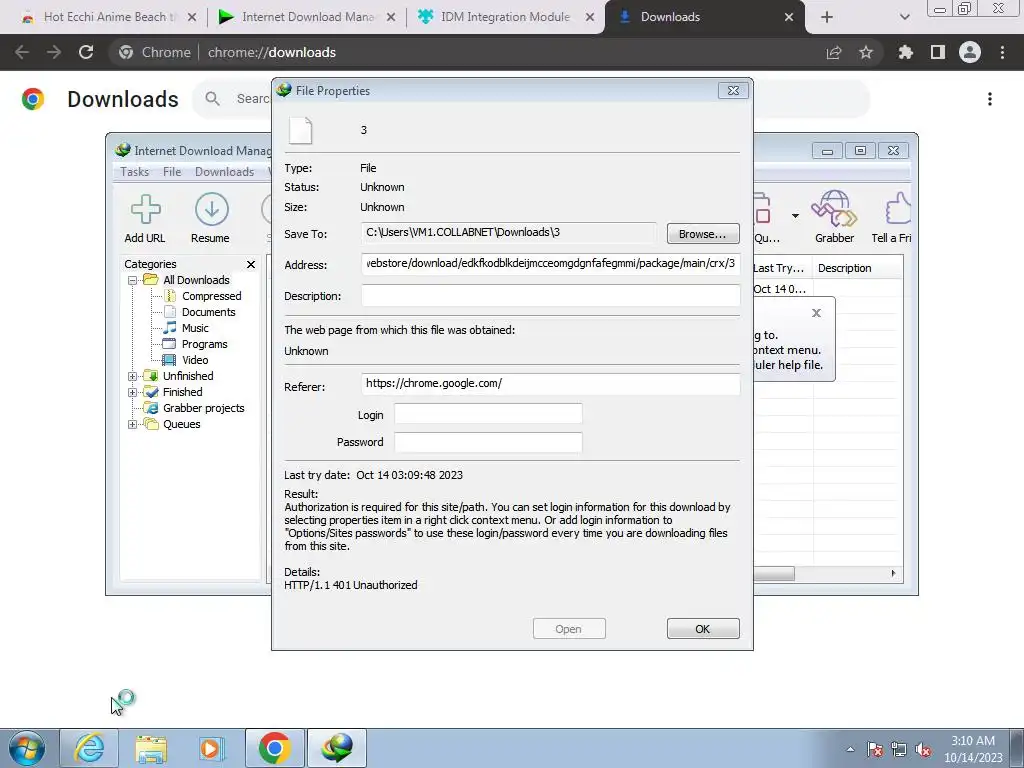Select the Queues category

[x=182, y=424]
